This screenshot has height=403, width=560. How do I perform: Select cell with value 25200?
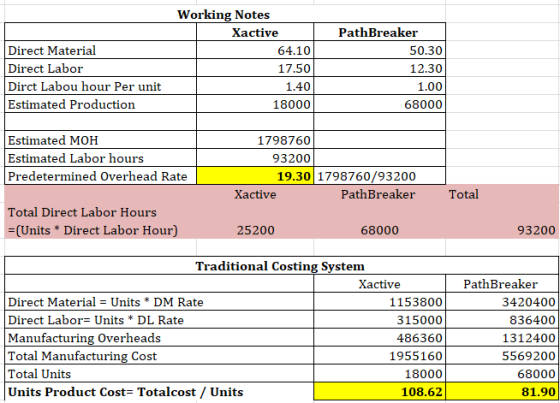[x=256, y=230]
